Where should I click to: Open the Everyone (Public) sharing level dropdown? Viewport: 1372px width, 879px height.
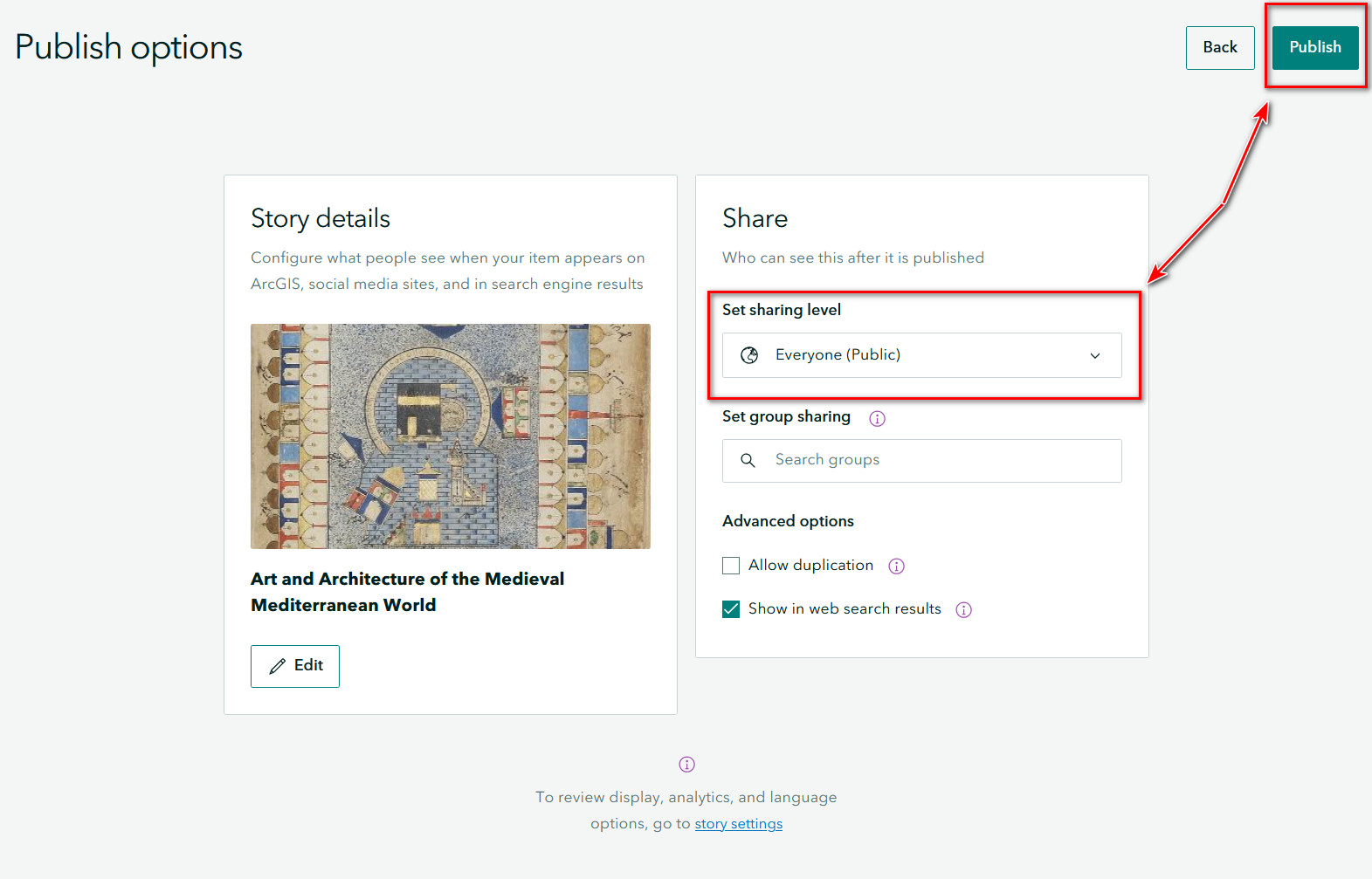tap(922, 355)
